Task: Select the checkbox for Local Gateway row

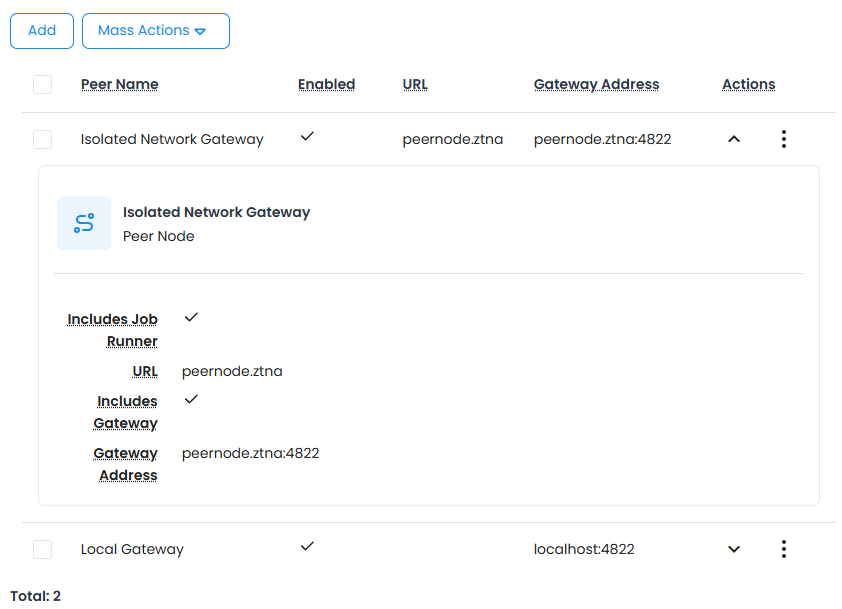Action: point(42,549)
